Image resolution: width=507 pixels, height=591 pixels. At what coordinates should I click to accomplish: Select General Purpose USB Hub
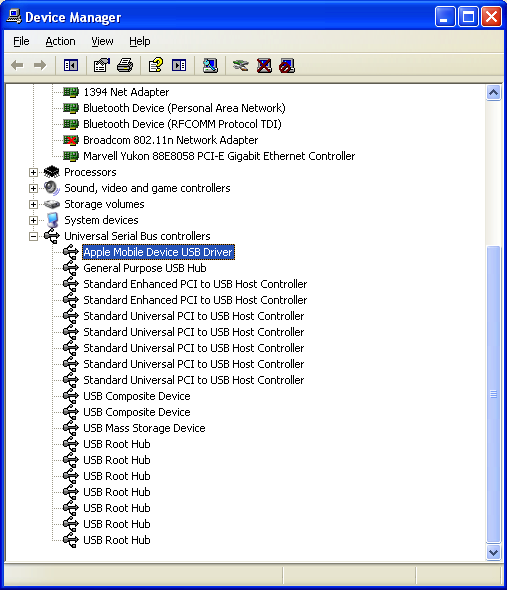pyautogui.click(x=145, y=268)
